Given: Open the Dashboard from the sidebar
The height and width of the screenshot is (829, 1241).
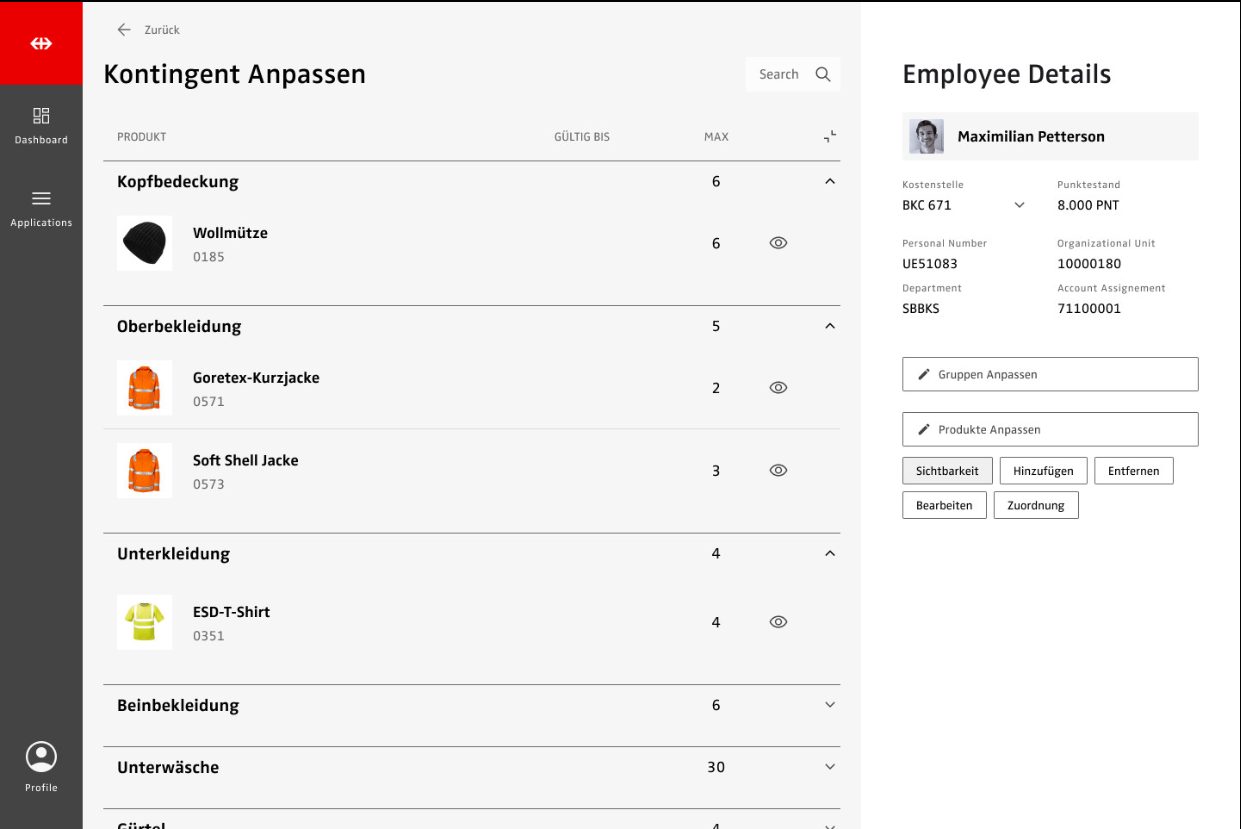Looking at the screenshot, I should click(x=41, y=125).
